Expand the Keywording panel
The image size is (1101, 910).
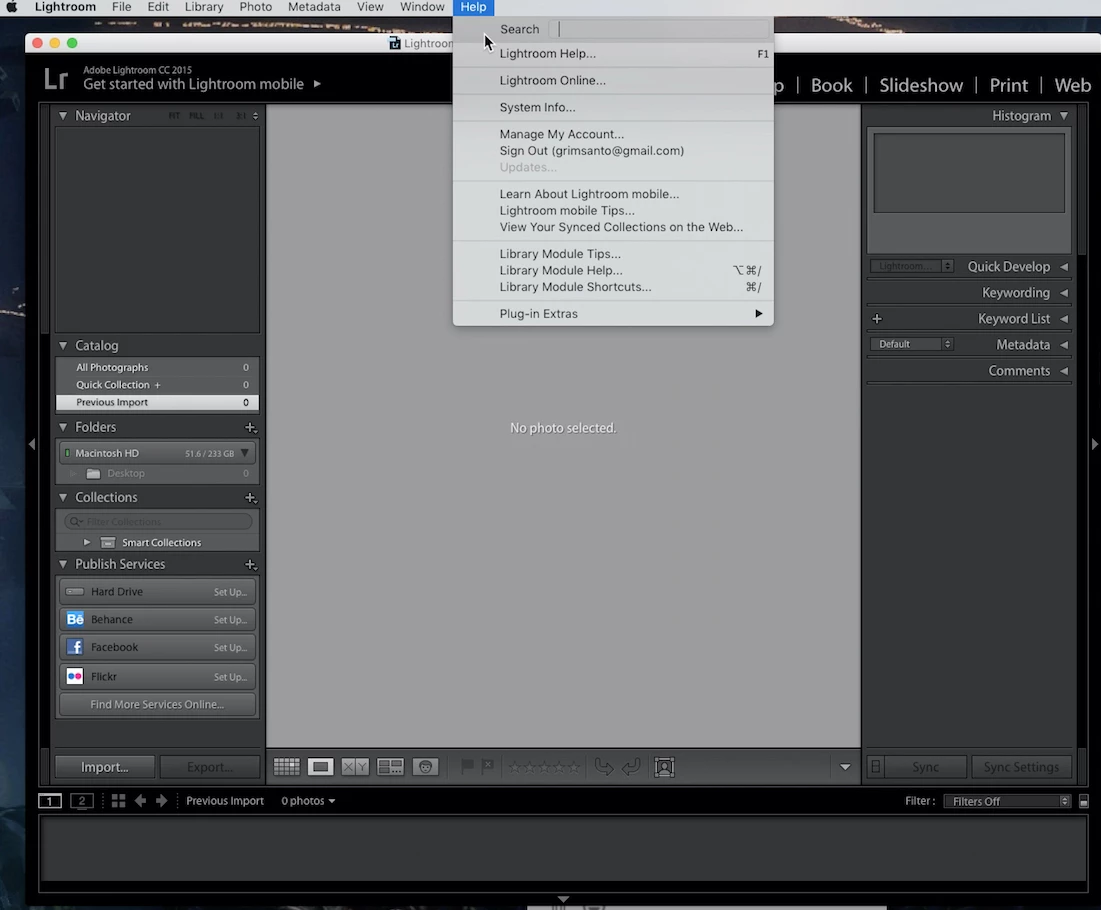click(x=1064, y=293)
